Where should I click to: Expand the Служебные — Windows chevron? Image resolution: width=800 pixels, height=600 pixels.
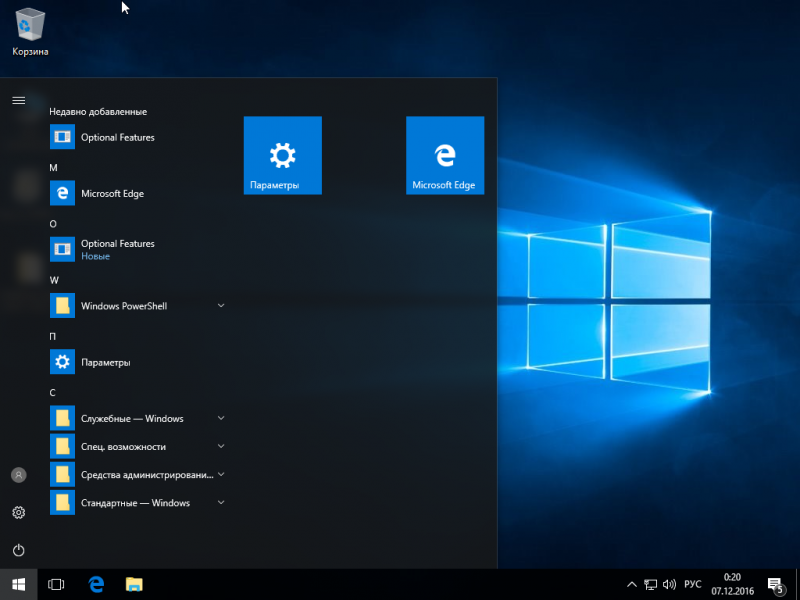point(221,418)
